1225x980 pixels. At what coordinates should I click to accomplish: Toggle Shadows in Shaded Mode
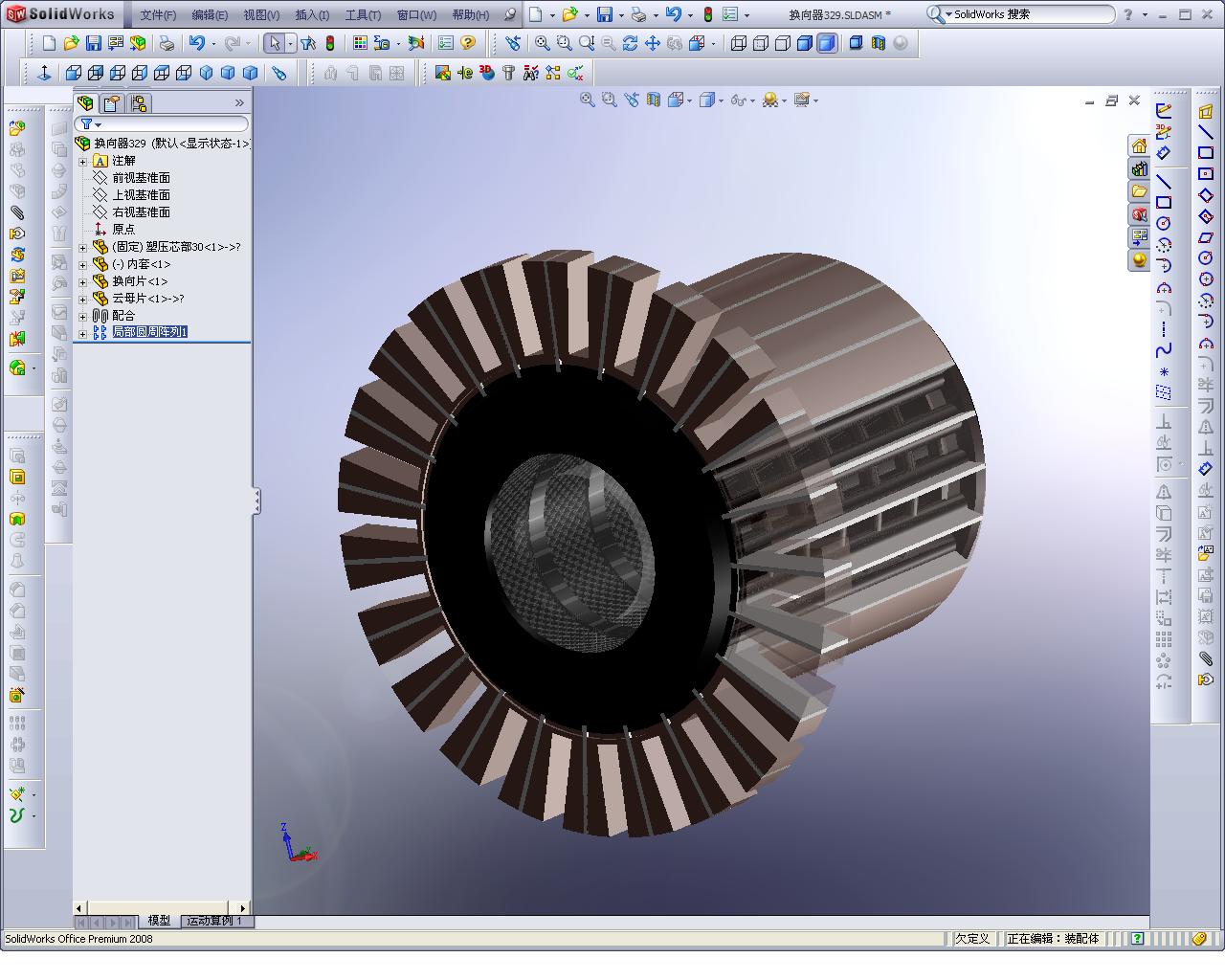[856, 43]
